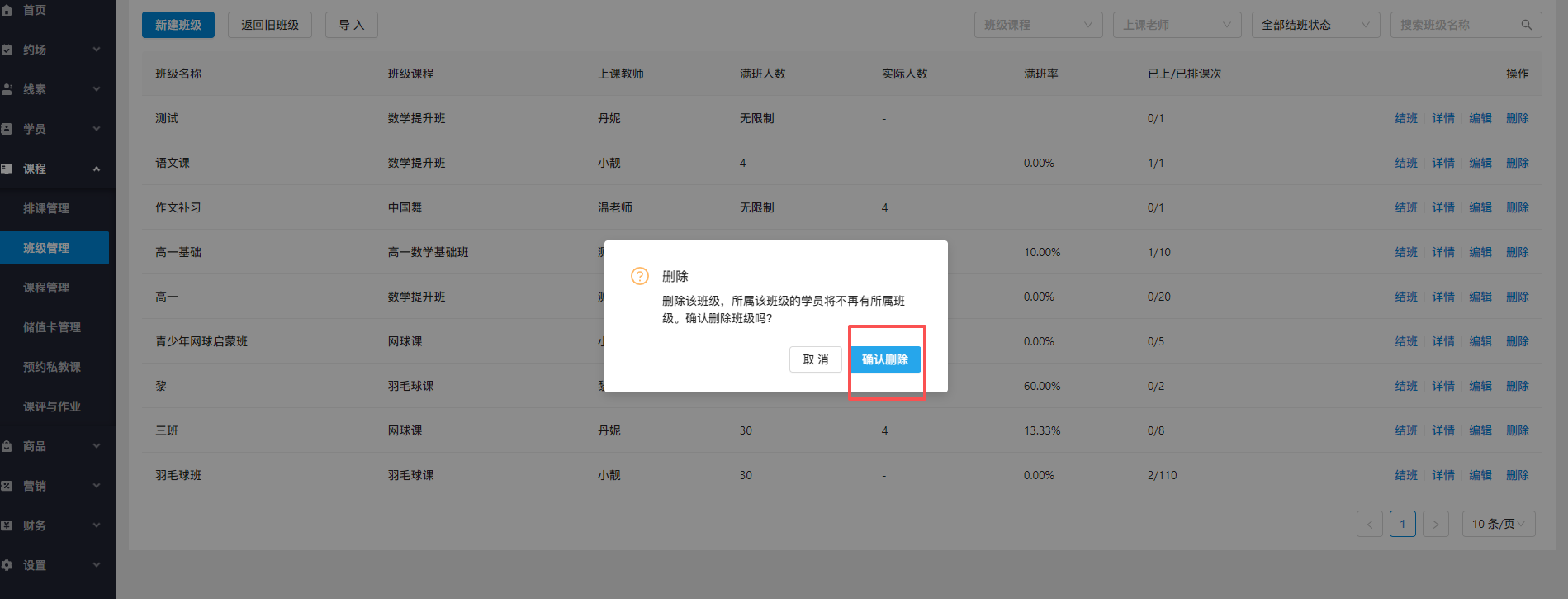
Task: Click 编辑 for the 语文课 row
Action: point(1480,163)
